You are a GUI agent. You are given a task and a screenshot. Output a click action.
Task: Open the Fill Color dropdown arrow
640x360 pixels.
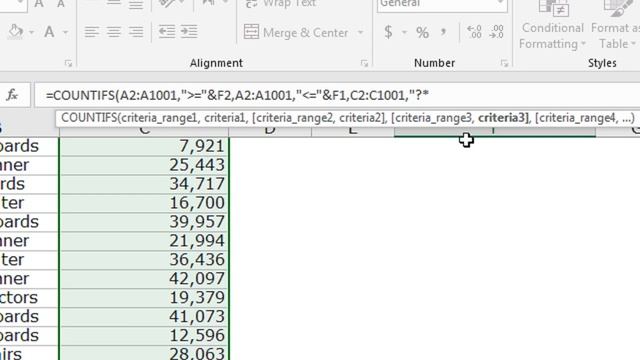coord(31,32)
